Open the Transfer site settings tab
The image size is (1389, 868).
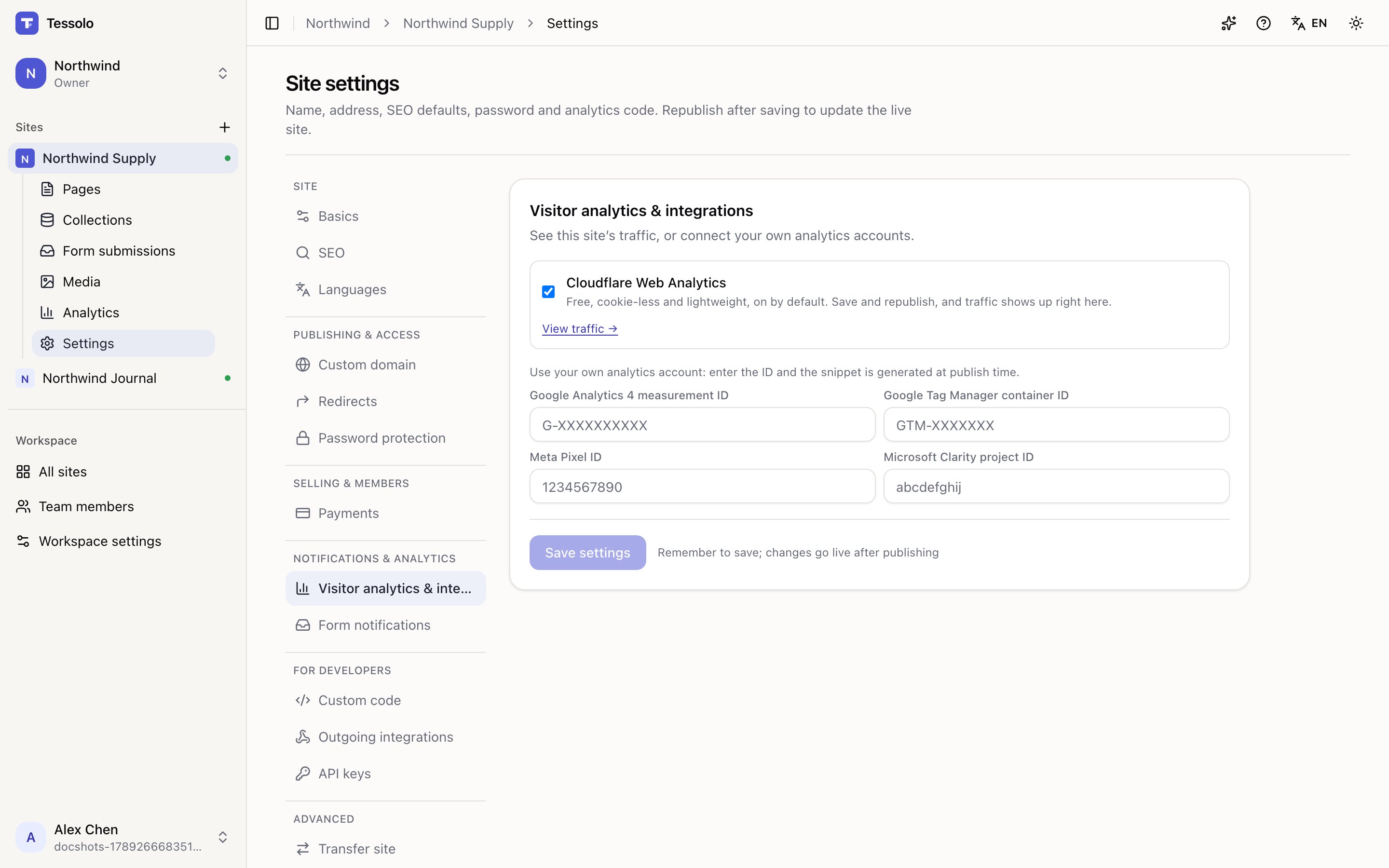(x=386, y=849)
